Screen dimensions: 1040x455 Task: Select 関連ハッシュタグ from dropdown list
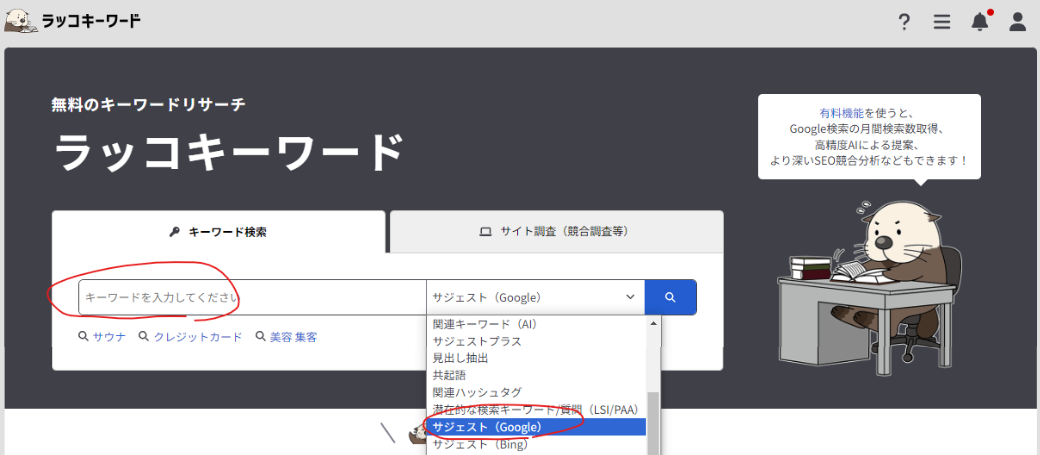pos(536,393)
